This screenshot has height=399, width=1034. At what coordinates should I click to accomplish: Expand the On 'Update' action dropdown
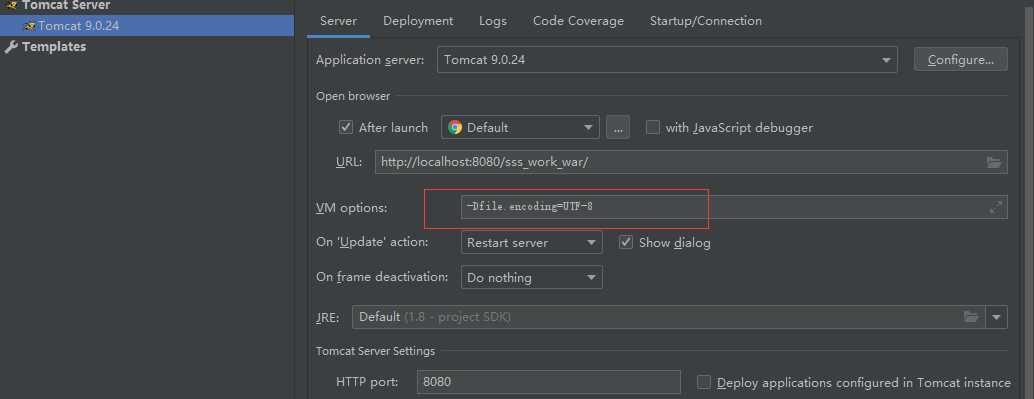point(532,242)
